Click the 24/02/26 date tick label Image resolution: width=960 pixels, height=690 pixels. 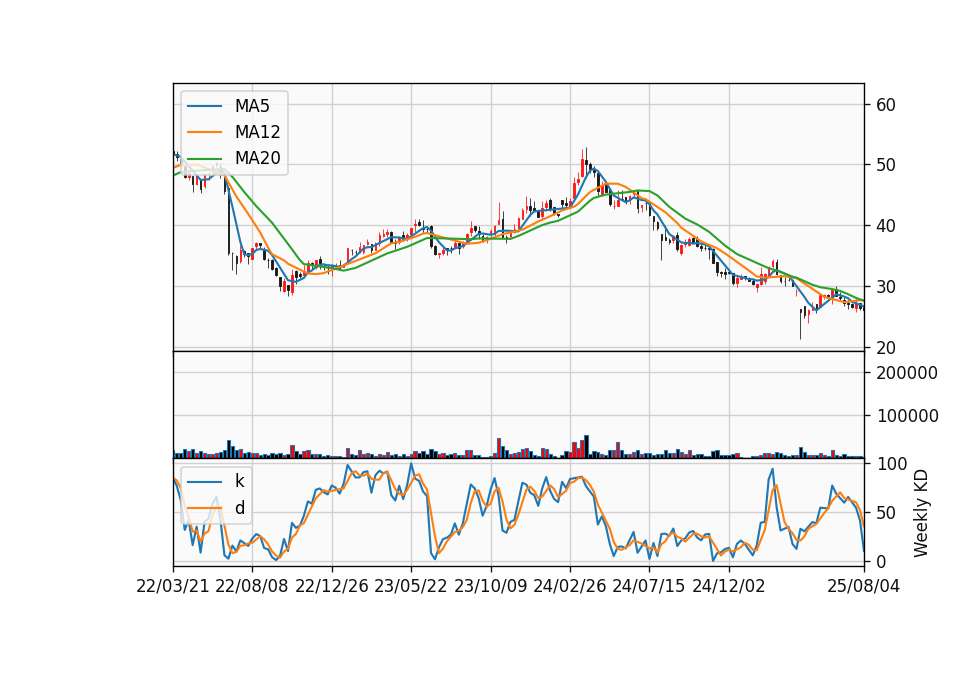pos(569,587)
